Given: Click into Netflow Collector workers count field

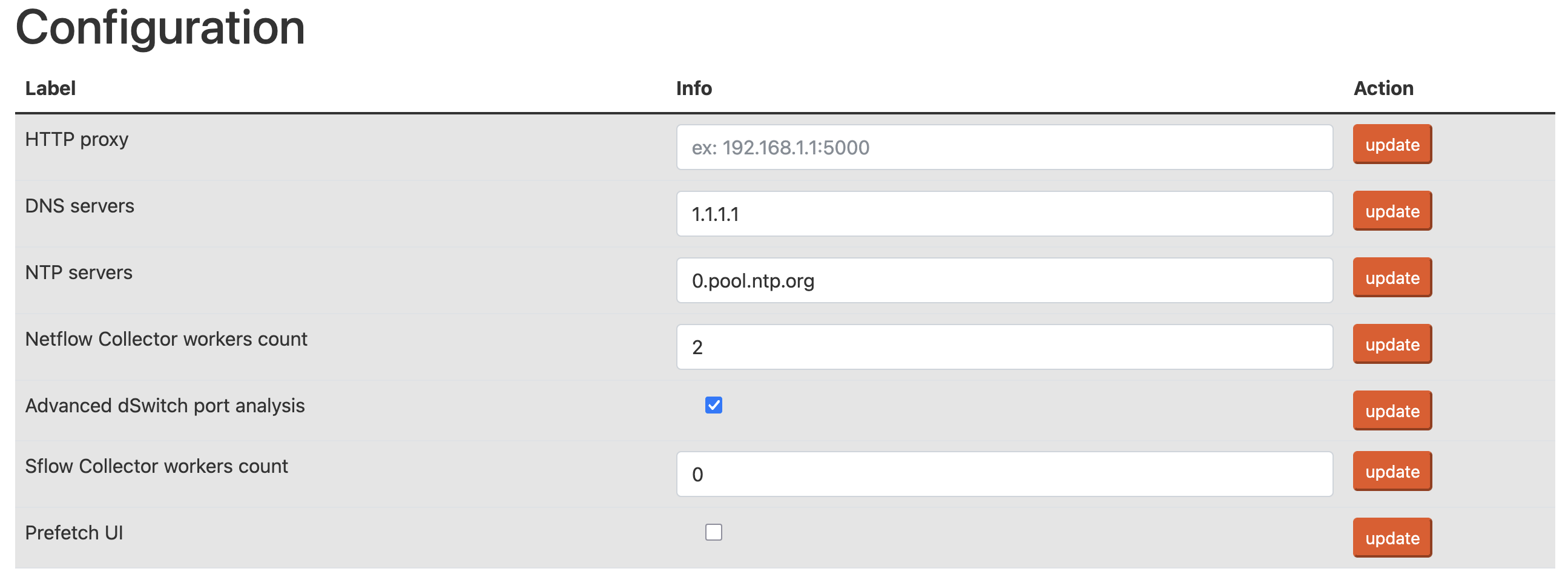Looking at the screenshot, I should click(1004, 347).
